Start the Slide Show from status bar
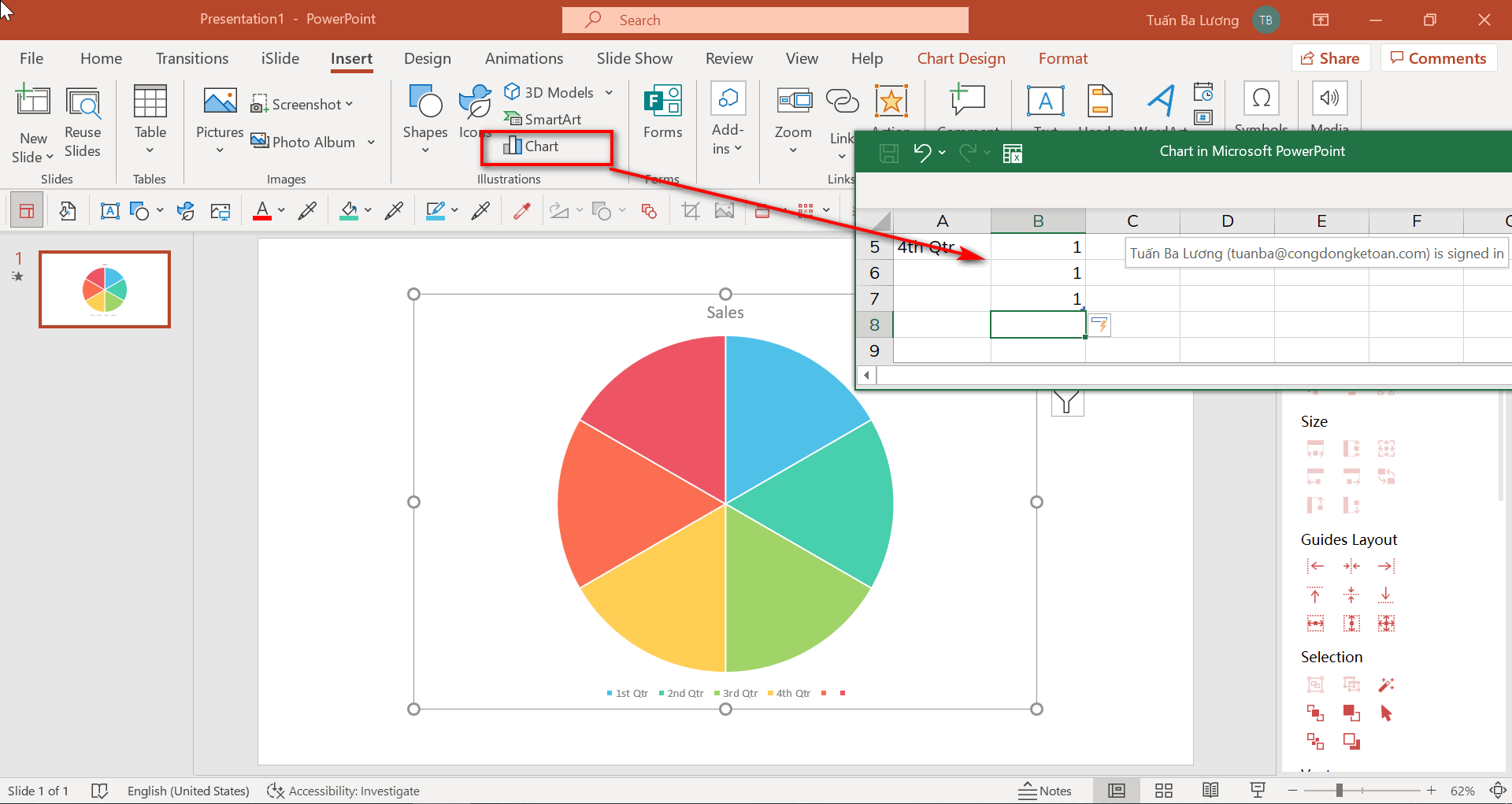Viewport: 1512px width, 804px height. point(1258,791)
